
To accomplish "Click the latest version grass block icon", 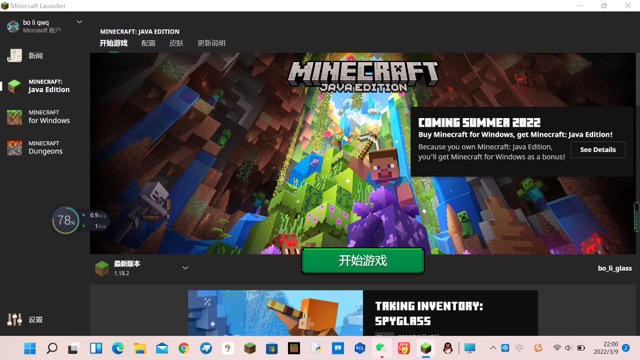I will [x=102, y=268].
